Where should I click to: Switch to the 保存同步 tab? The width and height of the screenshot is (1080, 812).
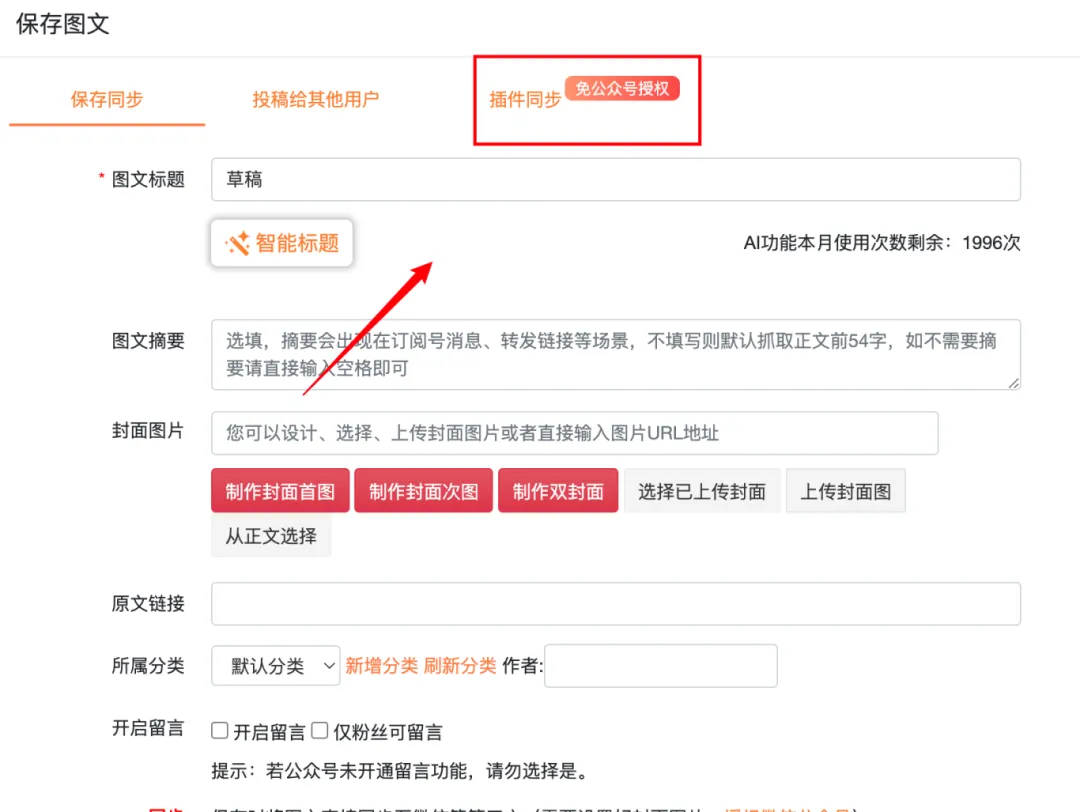(107, 100)
